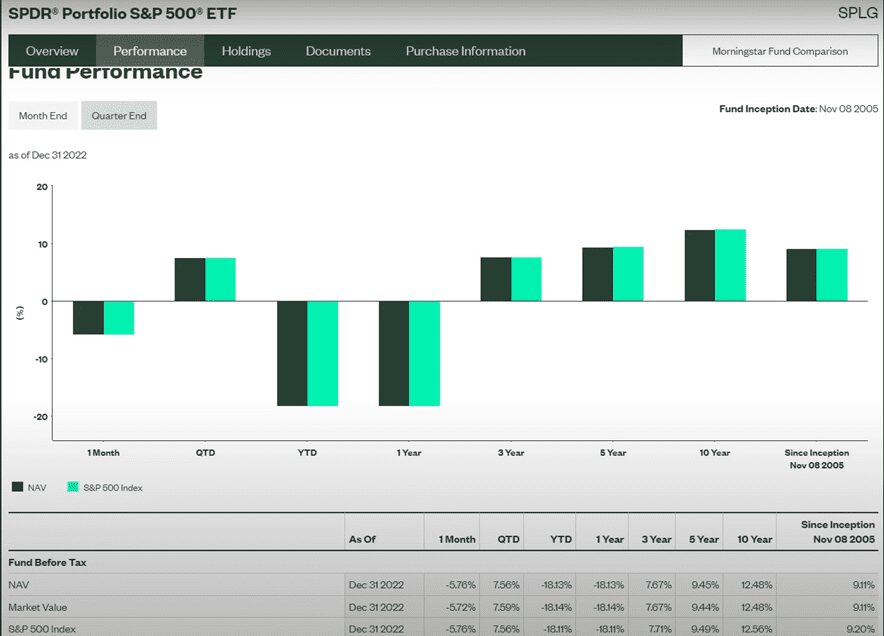This screenshot has width=884, height=636.
Task: Open Morningstar Fund Comparison
Action: click(x=779, y=51)
